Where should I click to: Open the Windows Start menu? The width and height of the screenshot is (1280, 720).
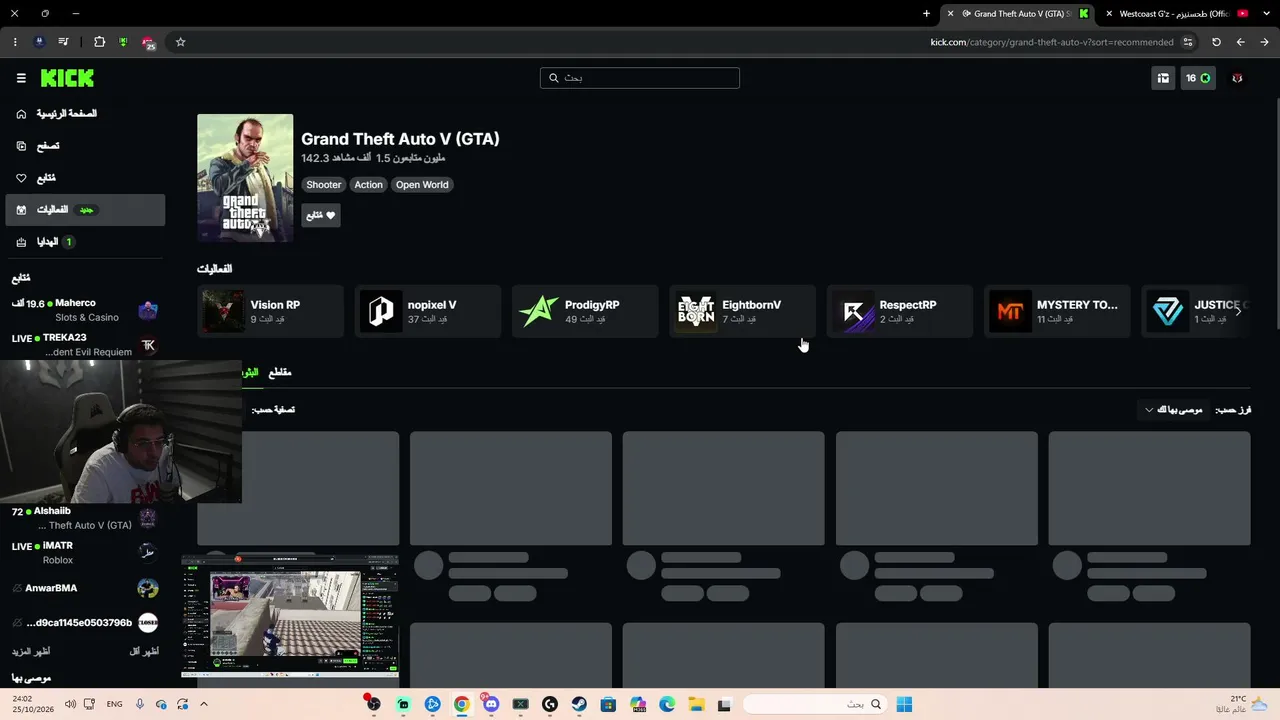[x=904, y=704]
